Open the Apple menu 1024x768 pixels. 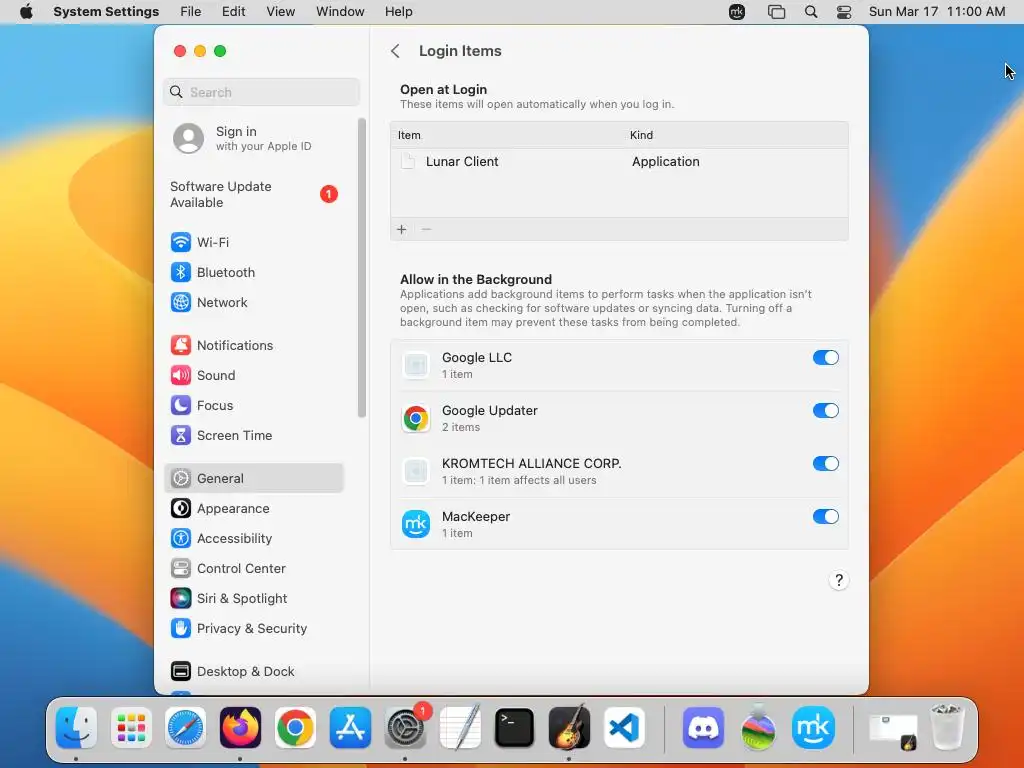(26, 12)
